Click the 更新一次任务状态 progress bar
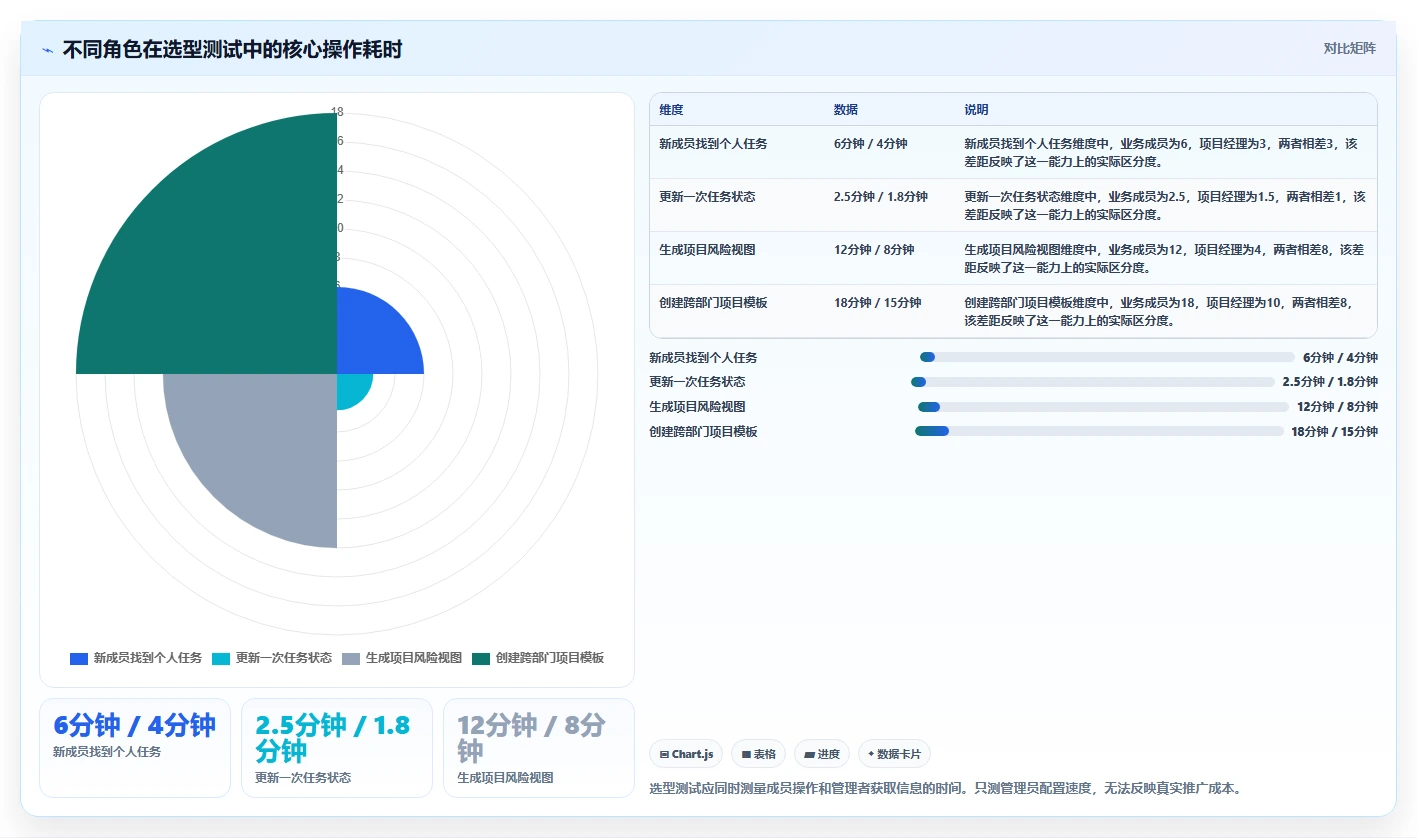The width and height of the screenshot is (1417, 838). (1093, 382)
